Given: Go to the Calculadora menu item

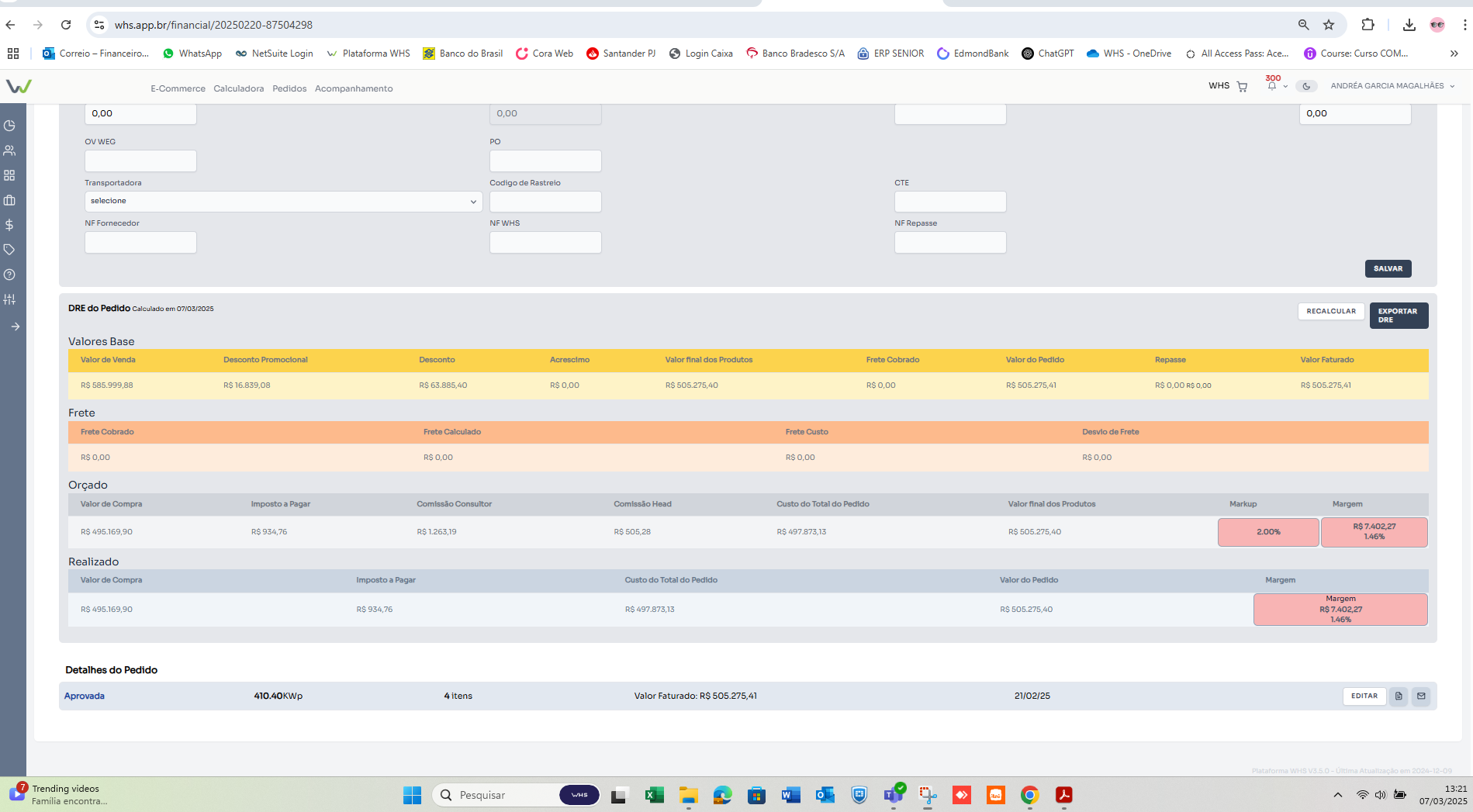Looking at the screenshot, I should pyautogui.click(x=239, y=88).
